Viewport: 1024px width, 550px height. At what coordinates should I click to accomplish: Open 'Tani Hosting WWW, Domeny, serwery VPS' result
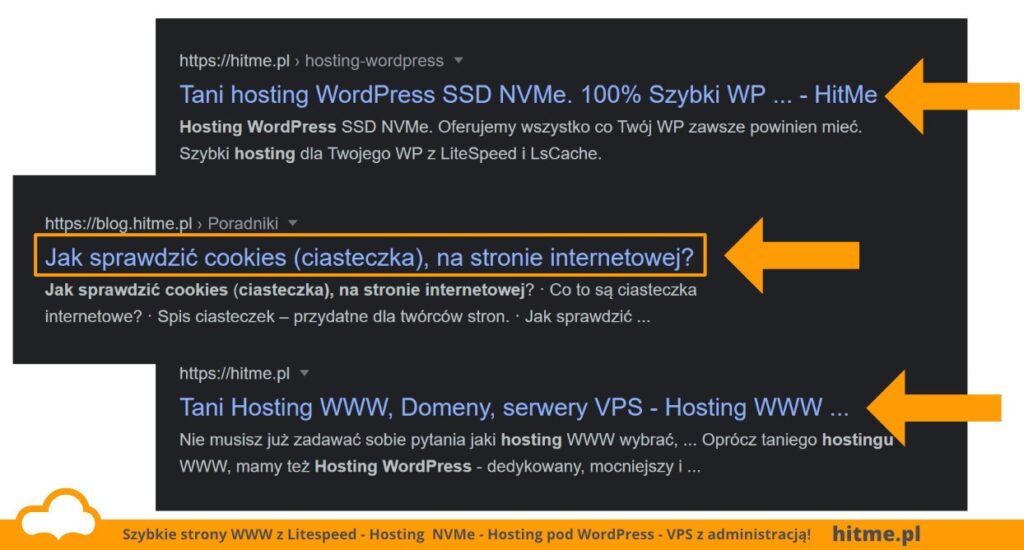514,407
